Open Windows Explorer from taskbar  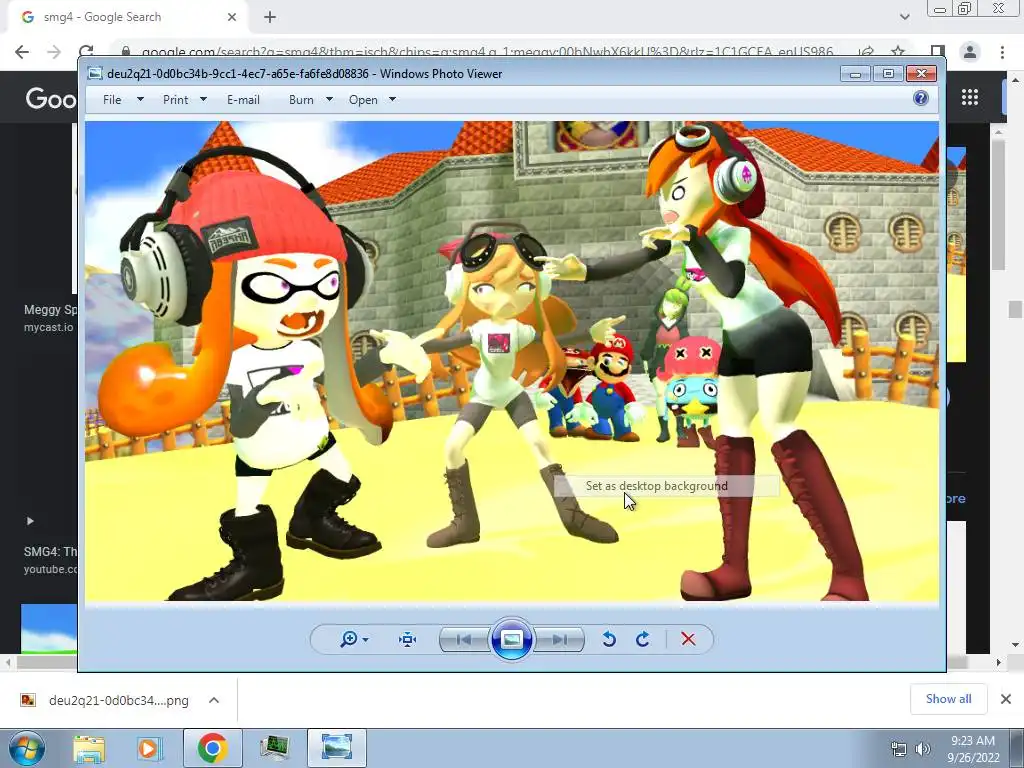89,748
